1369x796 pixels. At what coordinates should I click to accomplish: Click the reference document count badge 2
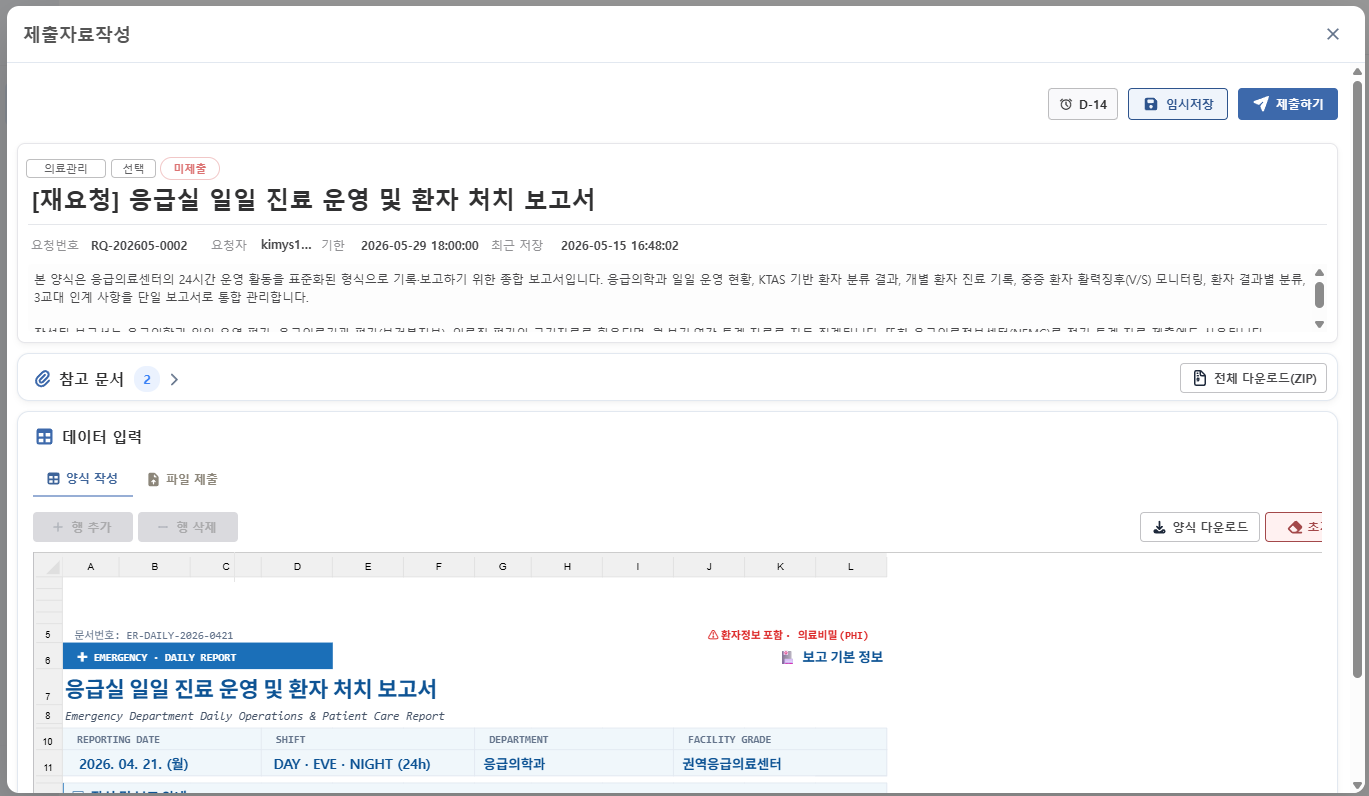146,379
